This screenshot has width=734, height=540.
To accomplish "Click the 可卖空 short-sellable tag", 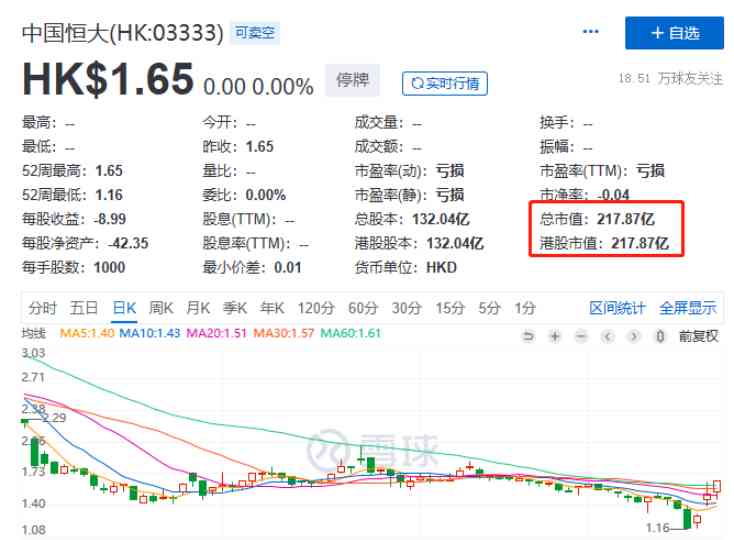I will click(x=255, y=33).
